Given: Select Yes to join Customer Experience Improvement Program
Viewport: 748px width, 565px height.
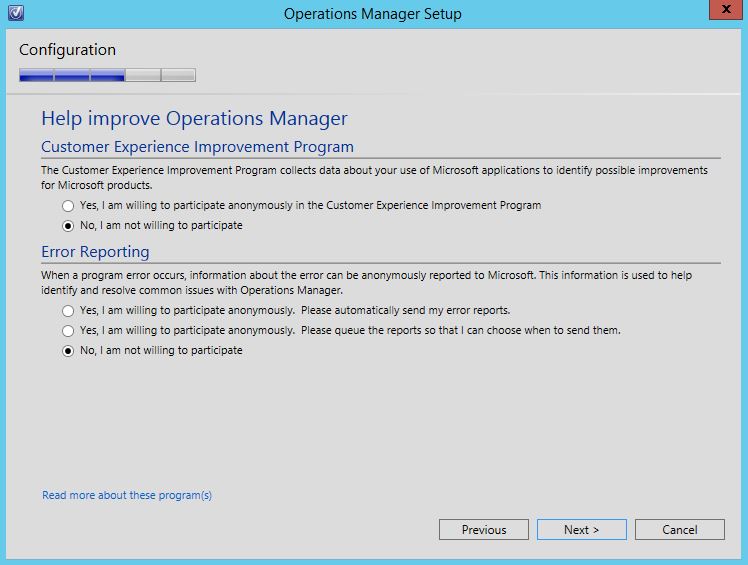Looking at the screenshot, I should 68,205.
